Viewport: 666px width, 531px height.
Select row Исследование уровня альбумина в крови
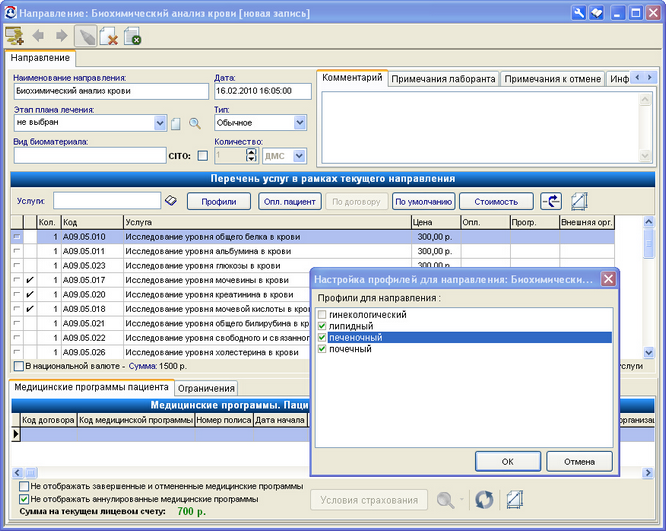click(313, 251)
